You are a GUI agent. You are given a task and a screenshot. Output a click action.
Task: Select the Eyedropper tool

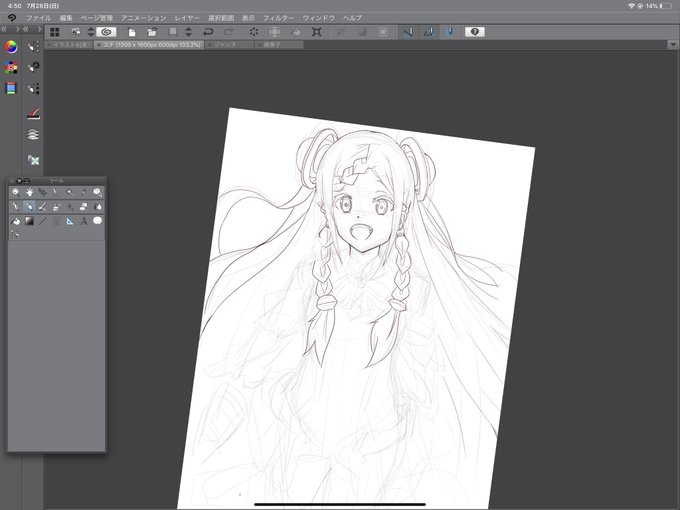pyautogui.click(x=83, y=192)
